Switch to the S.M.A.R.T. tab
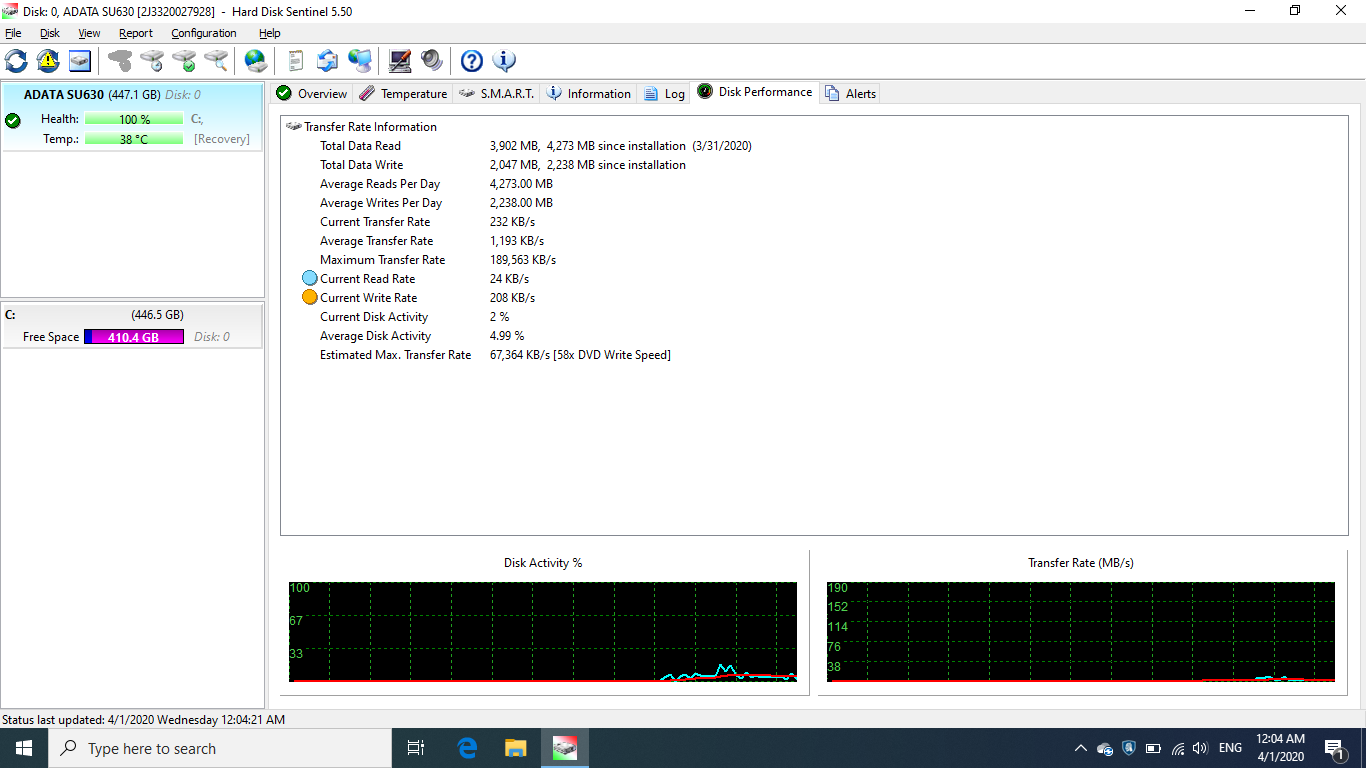This screenshot has width=1366, height=768. pyautogui.click(x=497, y=93)
